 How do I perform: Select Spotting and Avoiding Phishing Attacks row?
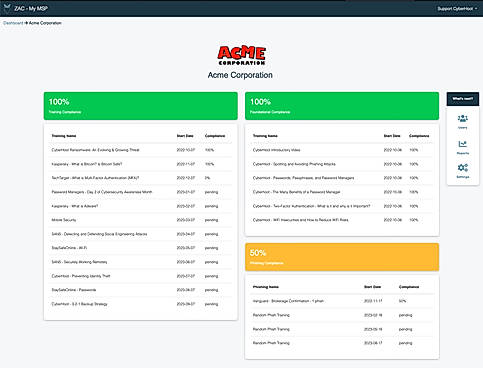click(342, 164)
